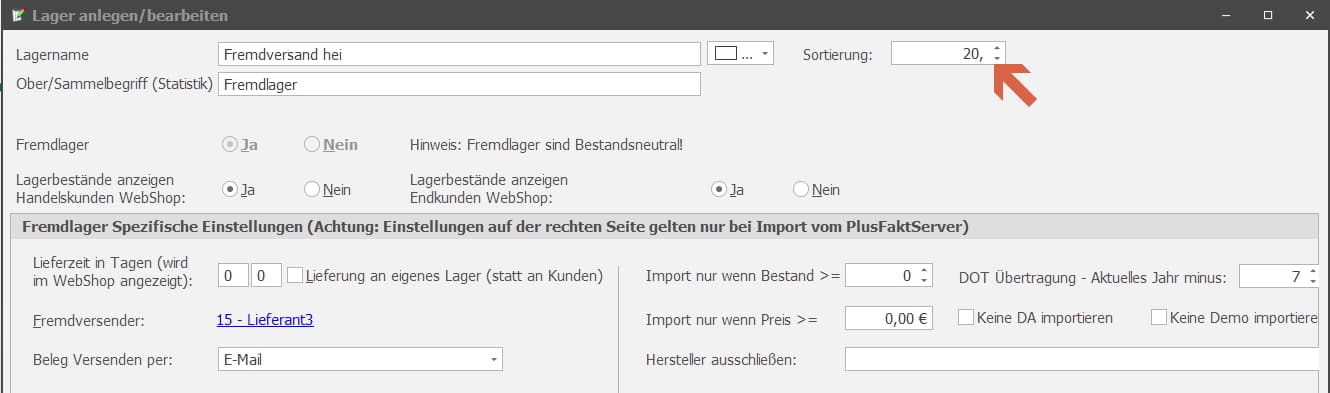Decrease the Sortierung value with down arrow
Image resolution: width=1330 pixels, height=393 pixels.
(997, 60)
